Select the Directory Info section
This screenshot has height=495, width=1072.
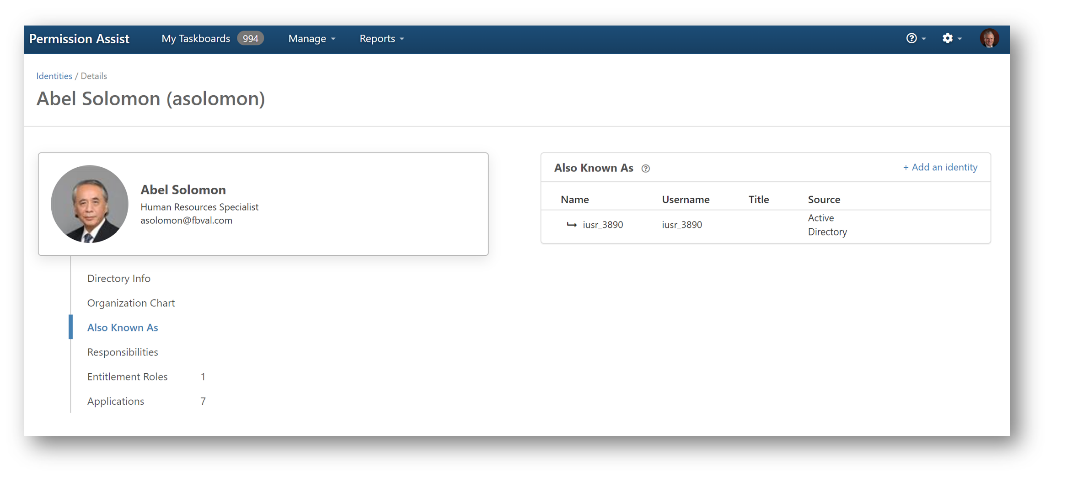[119, 279]
